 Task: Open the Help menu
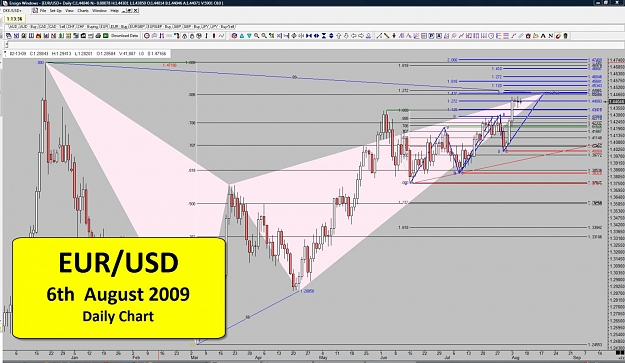pyautogui.click(x=114, y=11)
